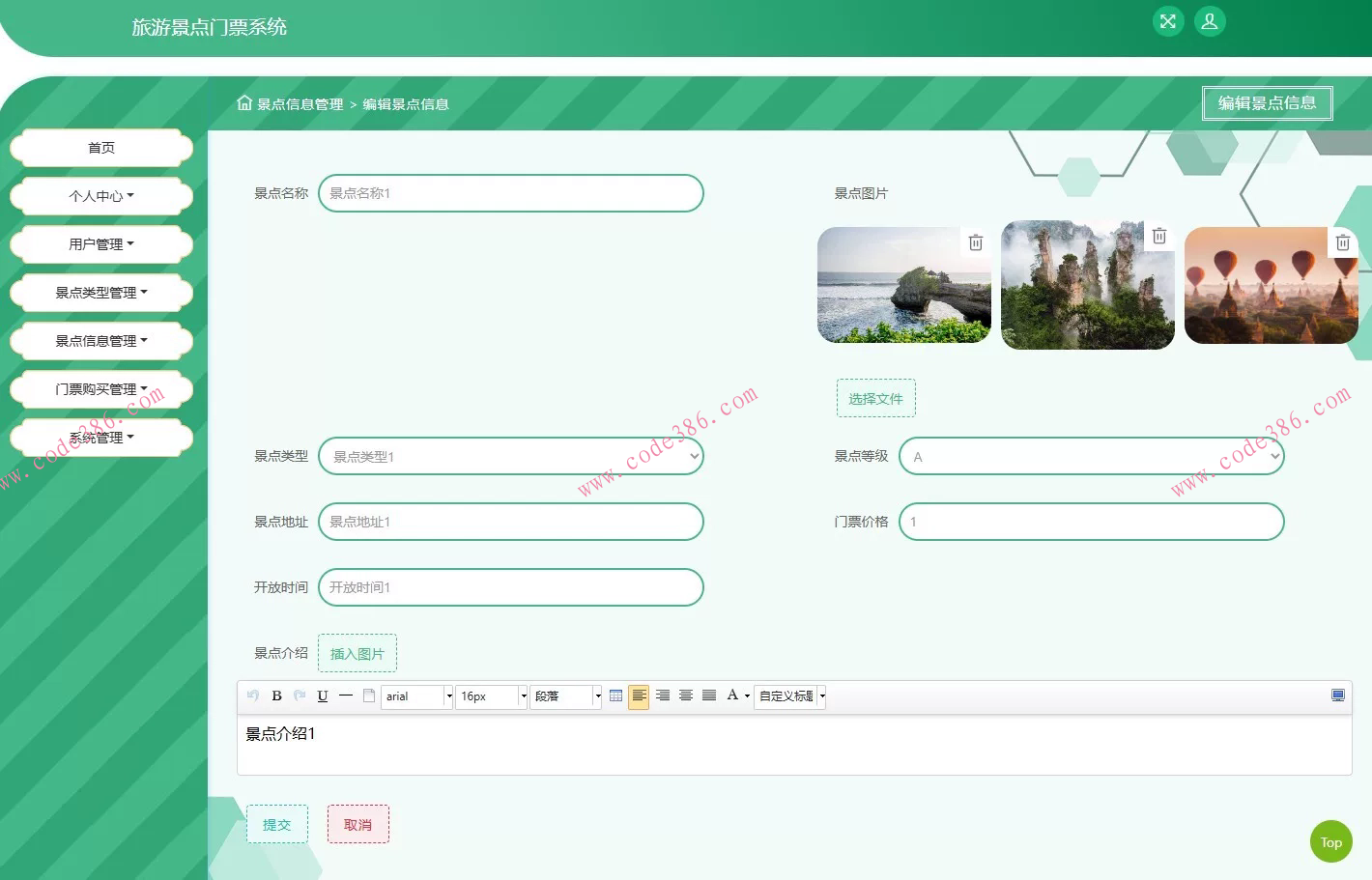Open the 景点类型 dropdown
1372x880 pixels.
[510, 456]
